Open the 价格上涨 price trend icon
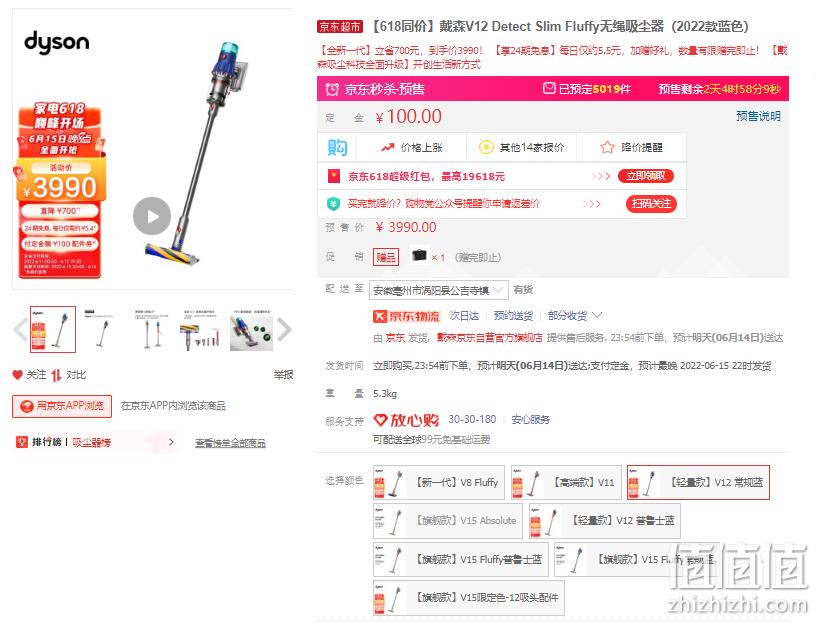The width and height of the screenshot is (817, 622). [x=387, y=148]
